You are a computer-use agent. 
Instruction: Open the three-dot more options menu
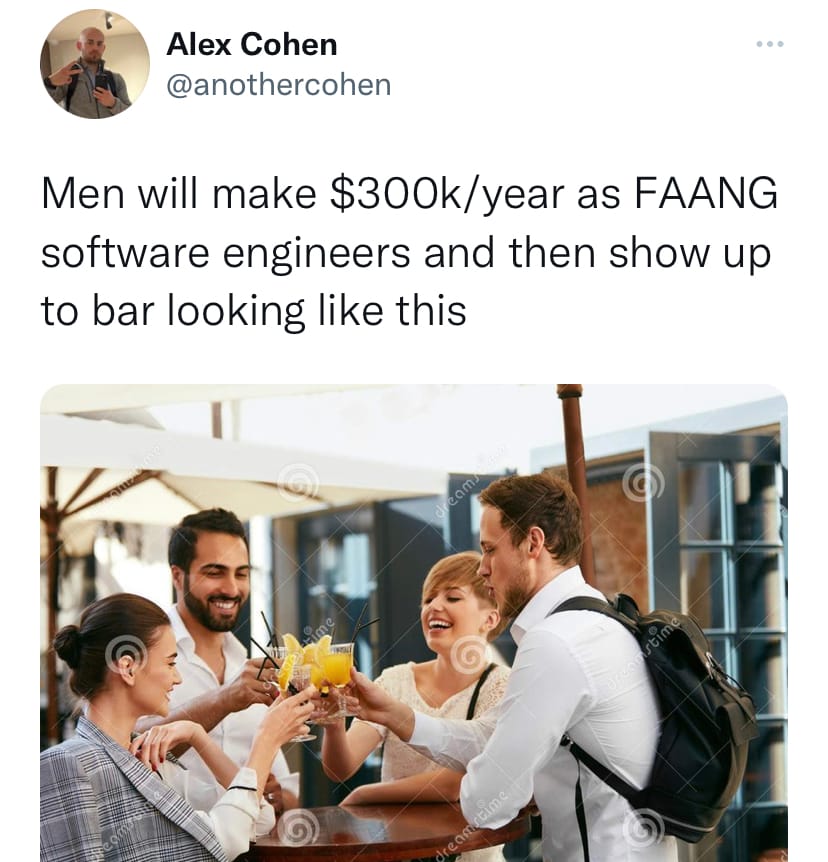[x=770, y=44]
